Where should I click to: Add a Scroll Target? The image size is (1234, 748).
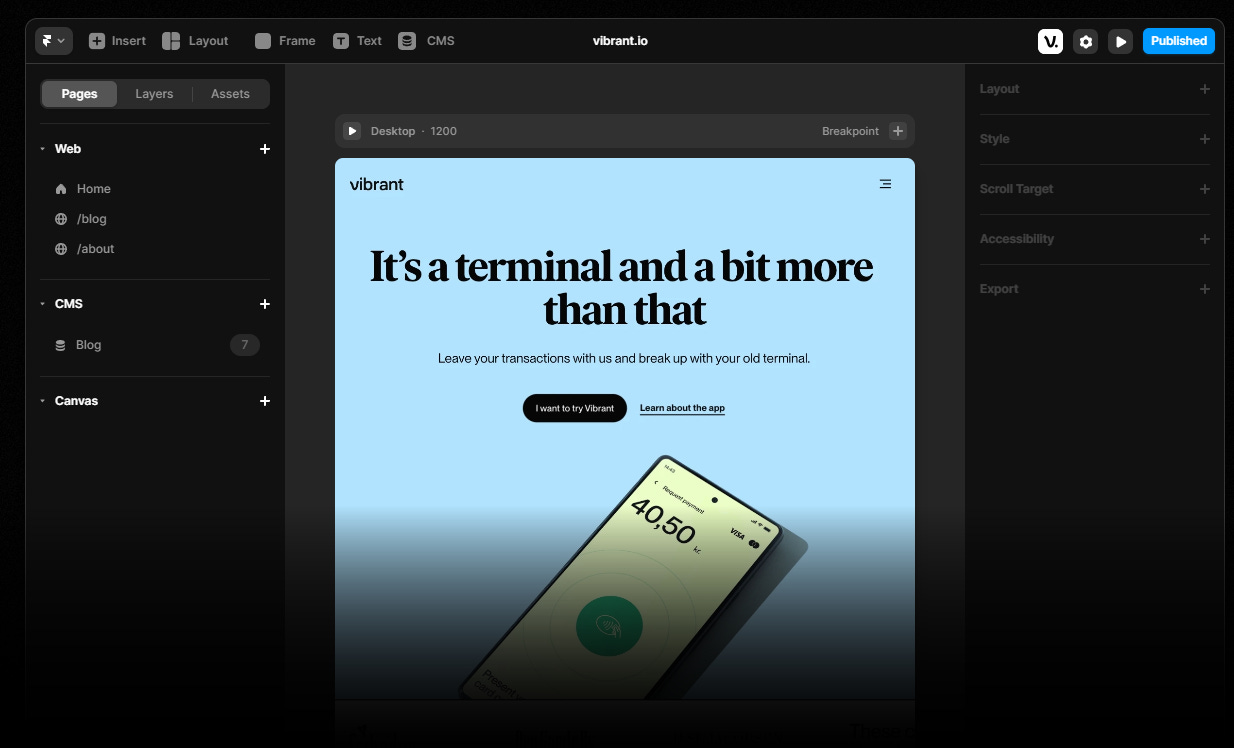click(1205, 189)
